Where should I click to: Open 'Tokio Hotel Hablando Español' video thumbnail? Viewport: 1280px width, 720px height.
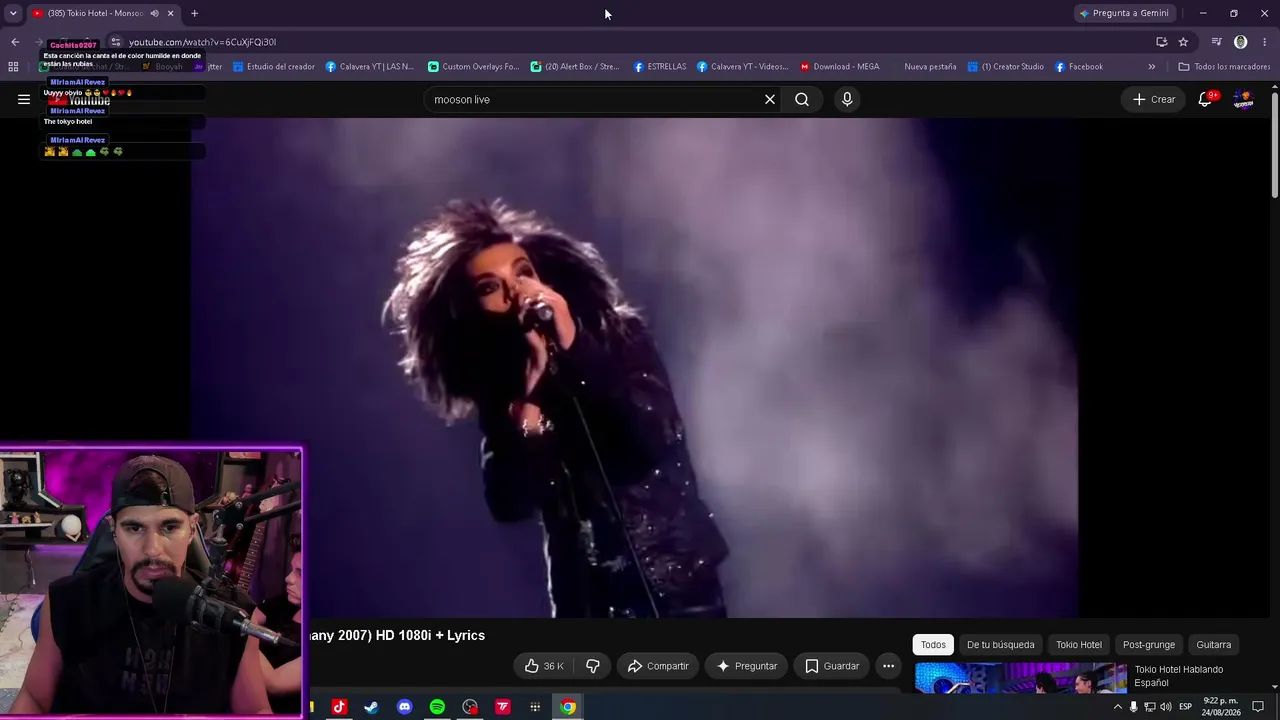coord(1020,678)
